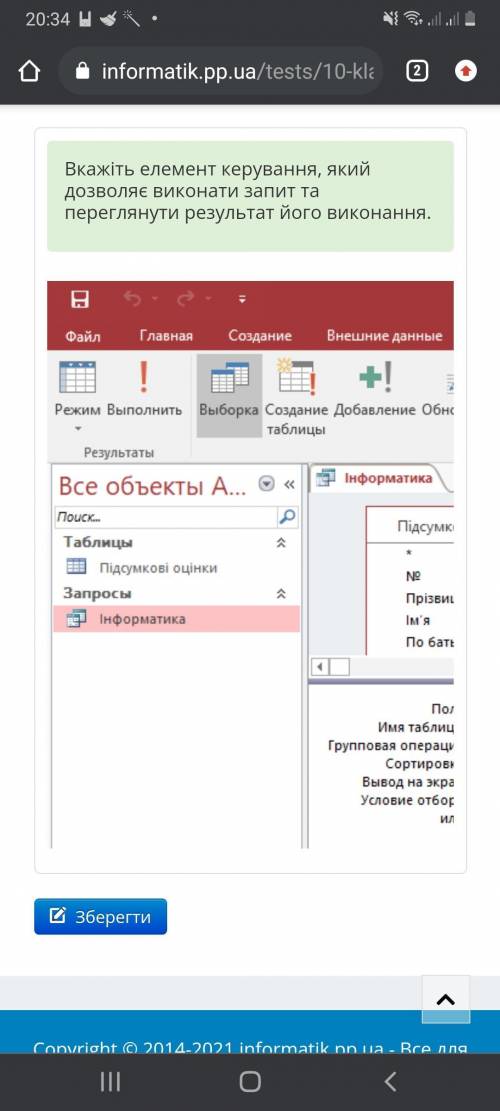This screenshot has height=1111, width=500.
Task: Click the Режим view grid icon
Action: point(77,377)
